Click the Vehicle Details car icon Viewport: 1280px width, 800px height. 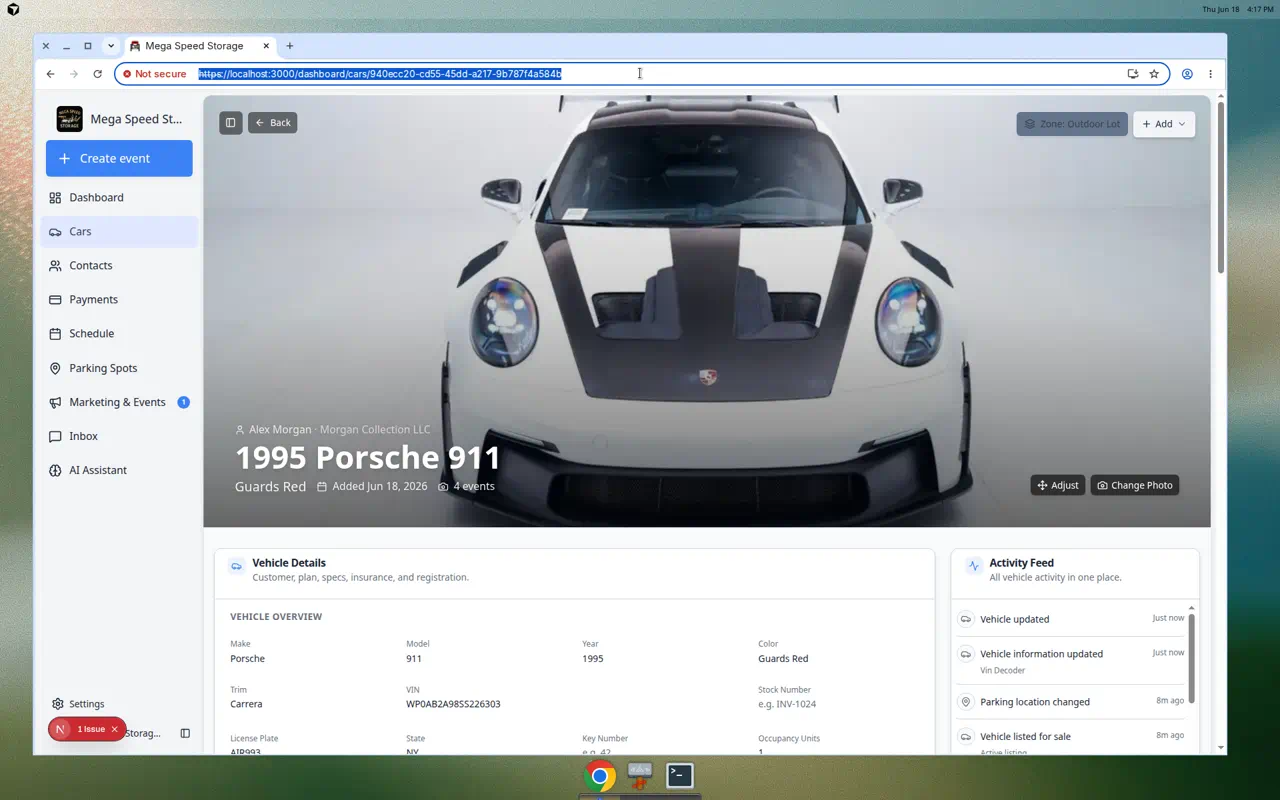237,566
